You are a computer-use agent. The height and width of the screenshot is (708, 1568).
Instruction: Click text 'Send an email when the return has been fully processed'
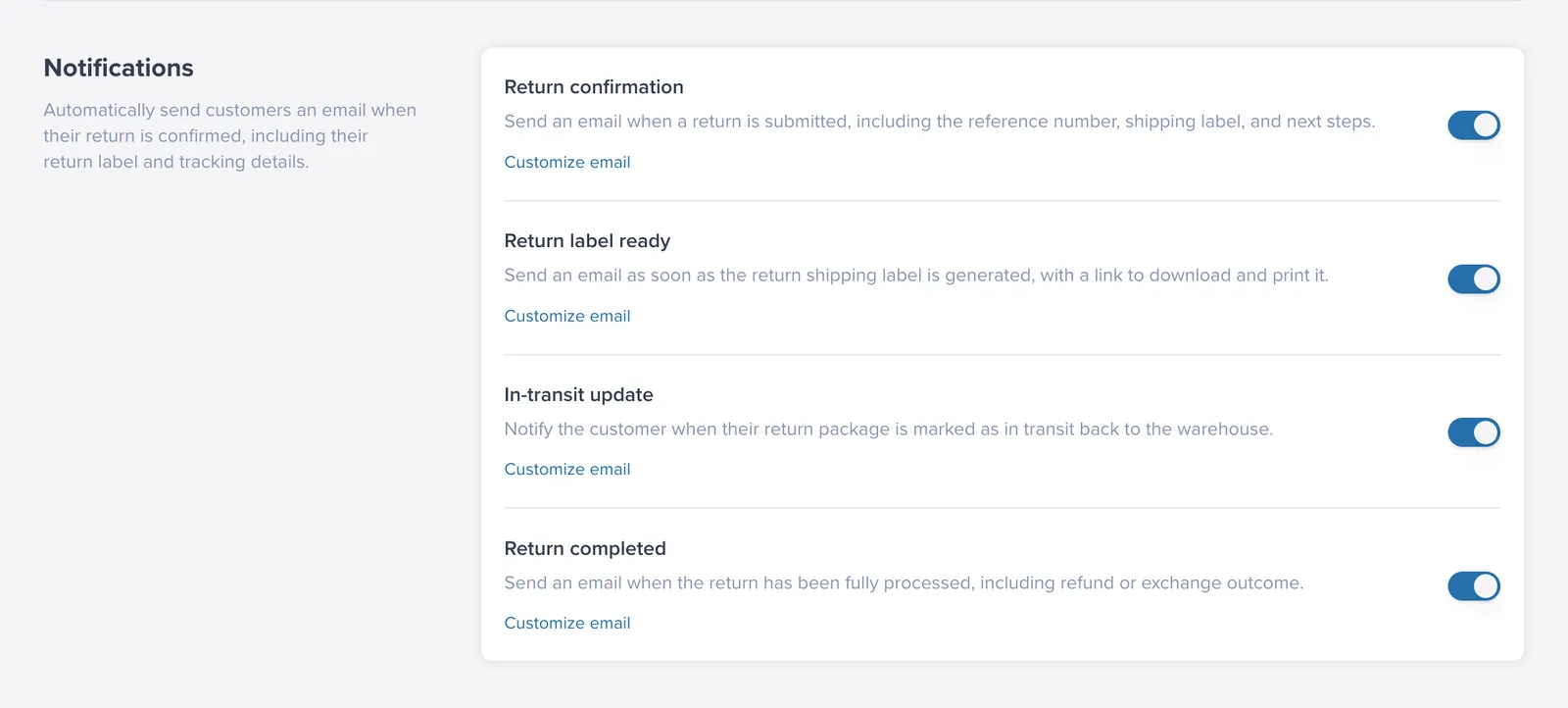(904, 583)
